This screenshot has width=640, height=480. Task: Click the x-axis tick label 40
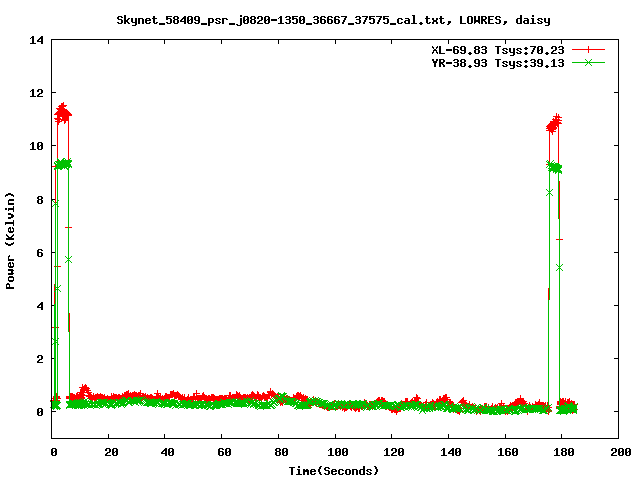coord(167,452)
